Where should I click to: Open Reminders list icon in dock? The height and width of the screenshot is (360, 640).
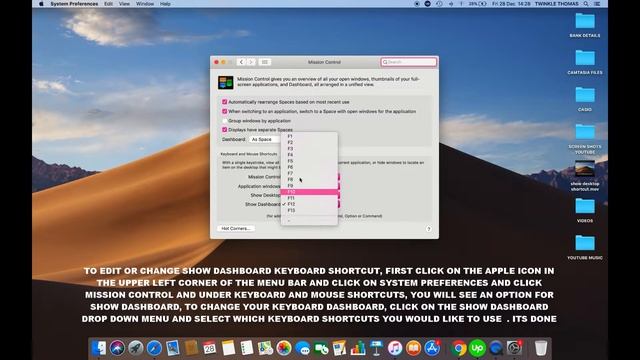[247, 348]
